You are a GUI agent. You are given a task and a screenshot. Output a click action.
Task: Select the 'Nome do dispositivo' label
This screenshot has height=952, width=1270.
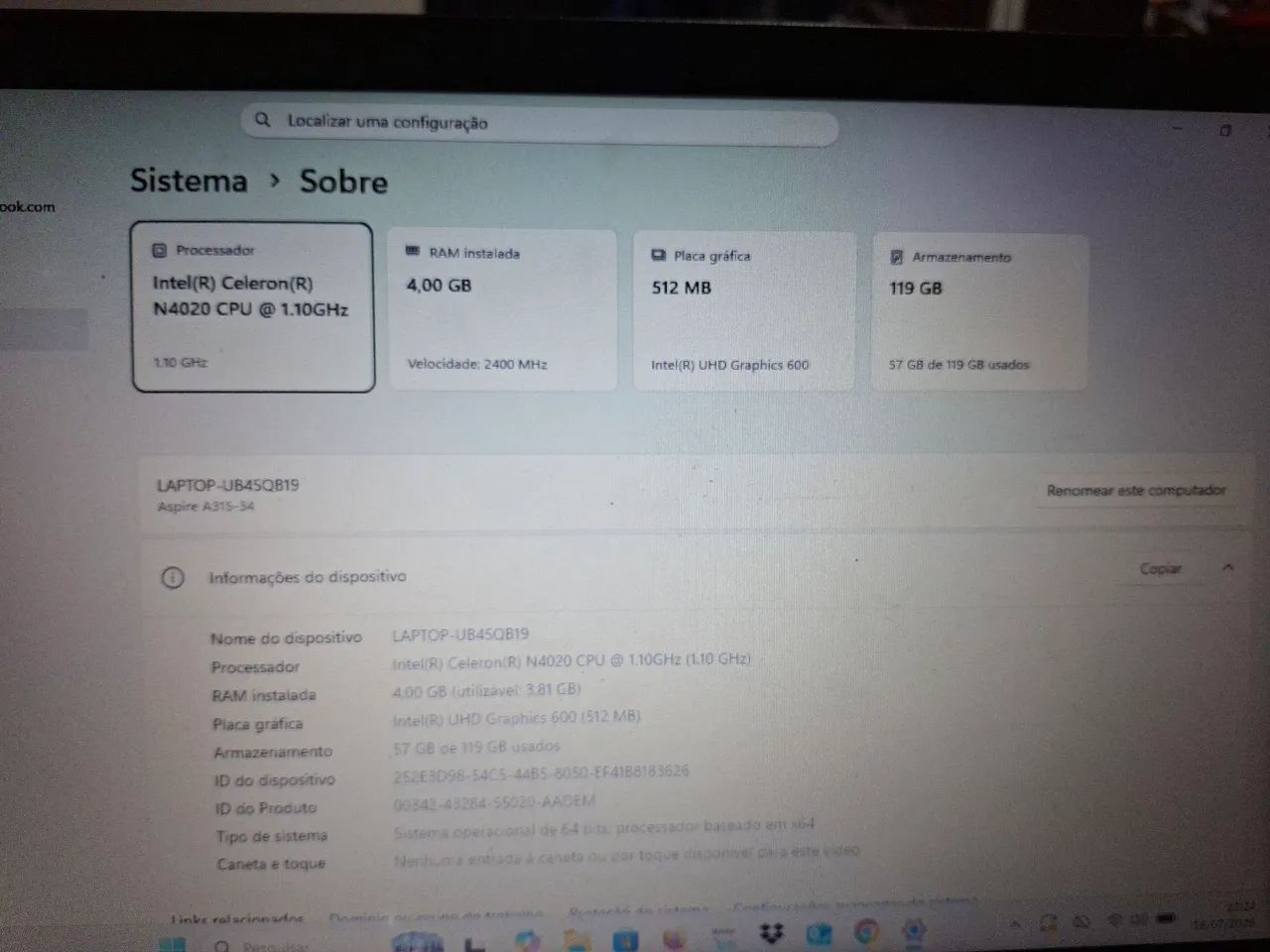[x=286, y=638]
